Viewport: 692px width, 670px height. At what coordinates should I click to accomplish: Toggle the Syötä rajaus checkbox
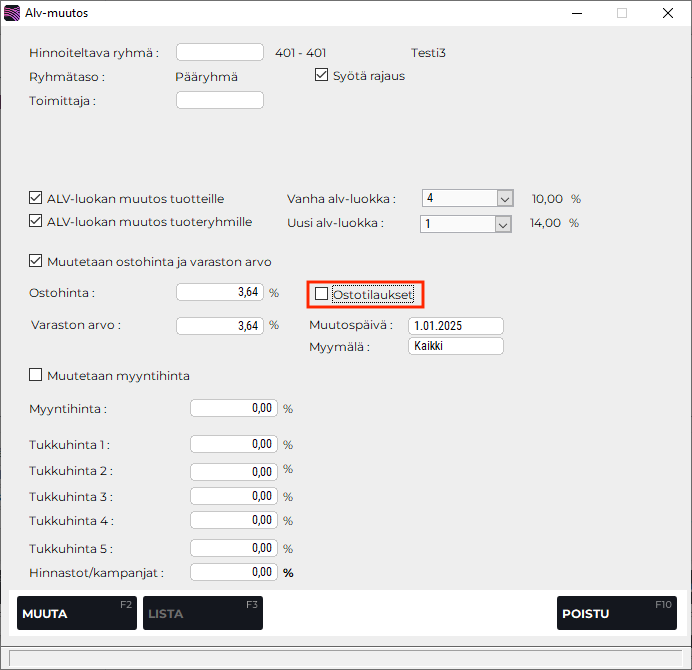tap(322, 75)
